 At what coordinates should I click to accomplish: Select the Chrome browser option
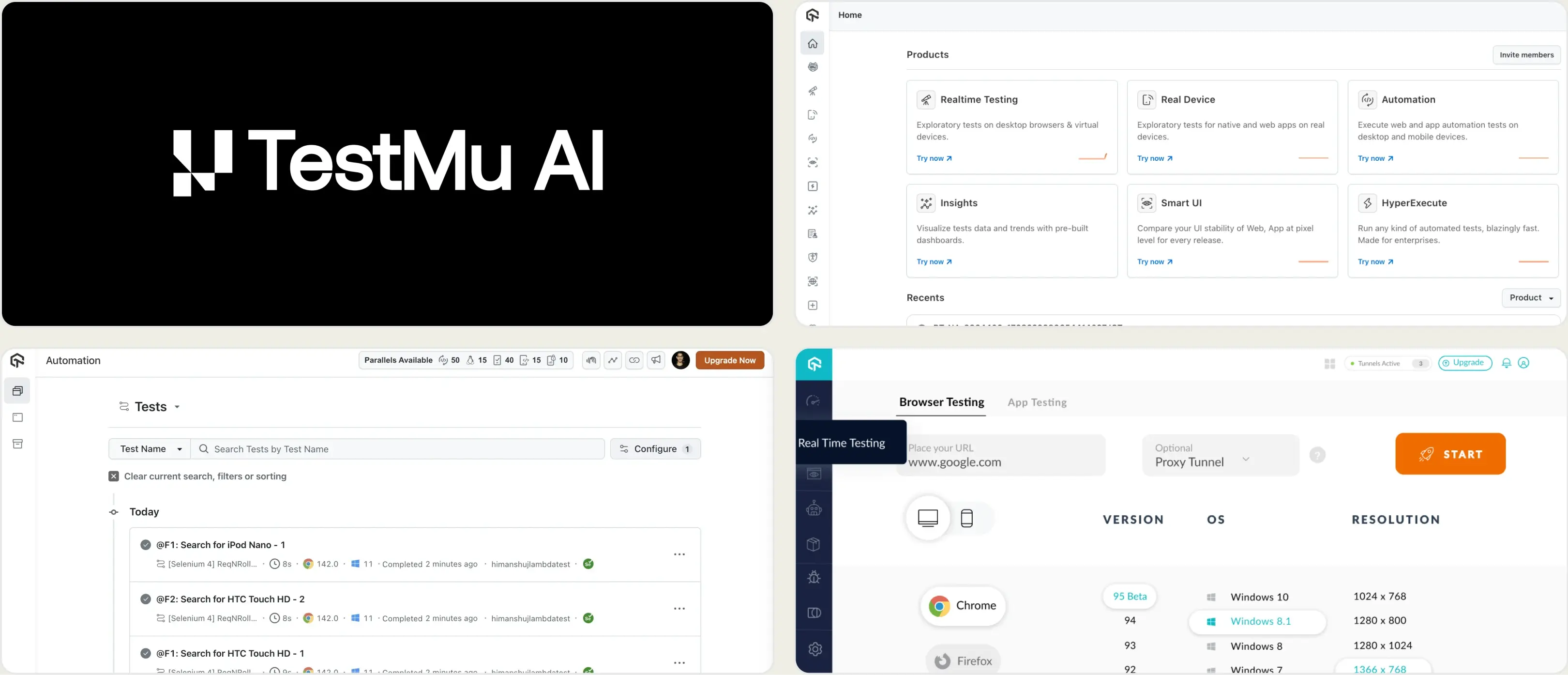[x=963, y=606]
